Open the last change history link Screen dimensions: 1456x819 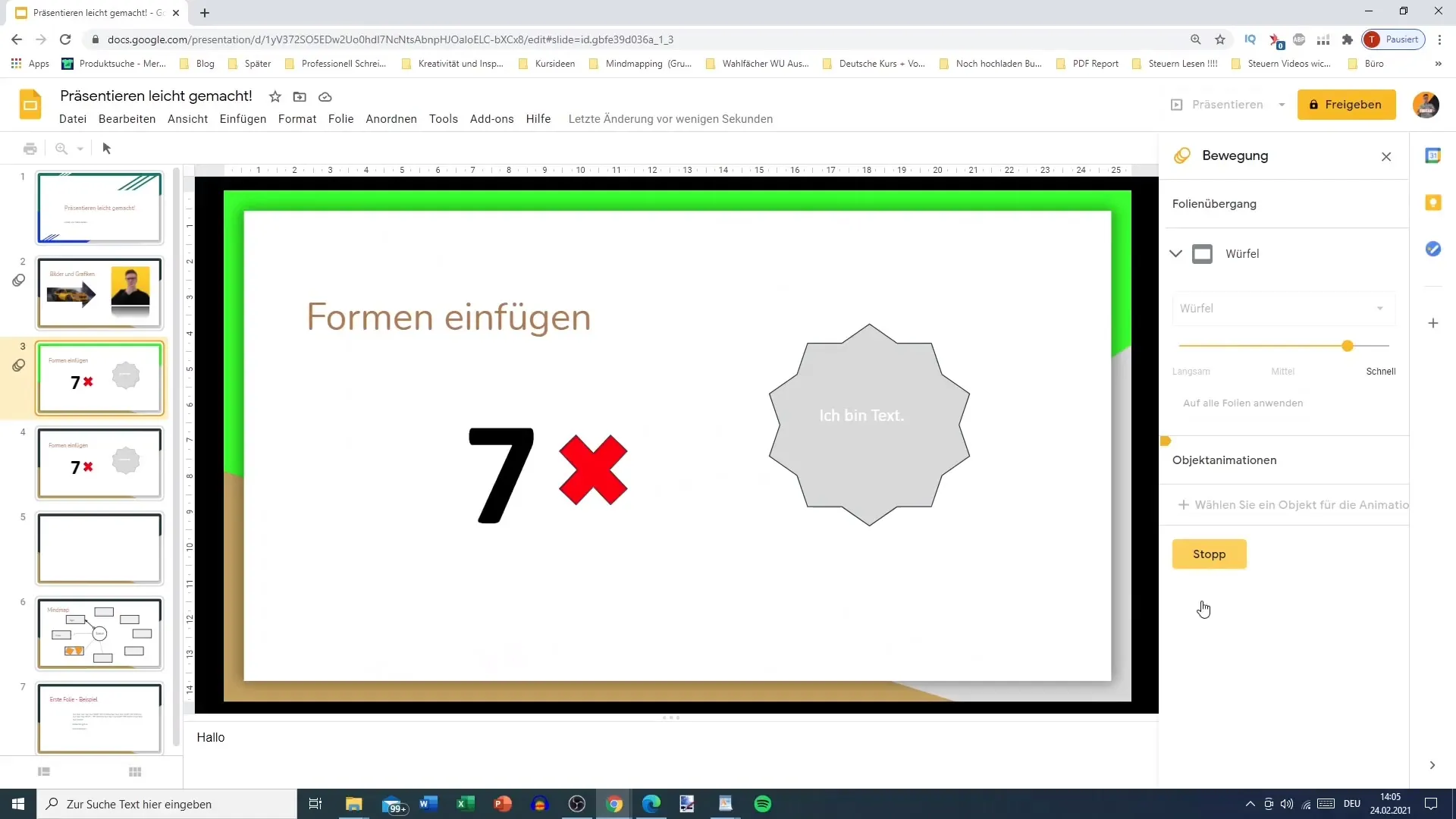[670, 119]
